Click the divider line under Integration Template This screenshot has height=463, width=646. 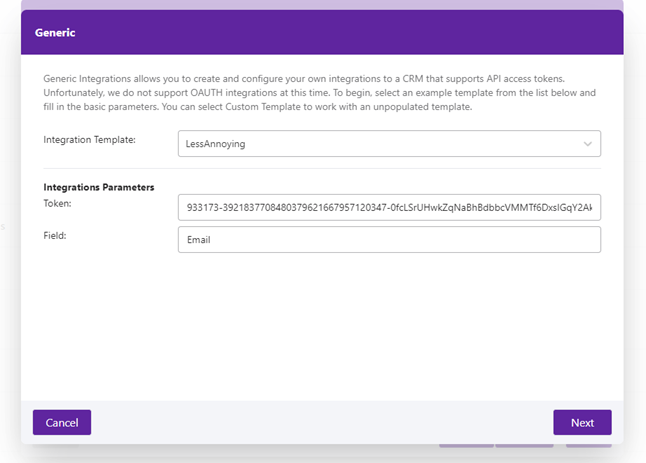coord(320,168)
